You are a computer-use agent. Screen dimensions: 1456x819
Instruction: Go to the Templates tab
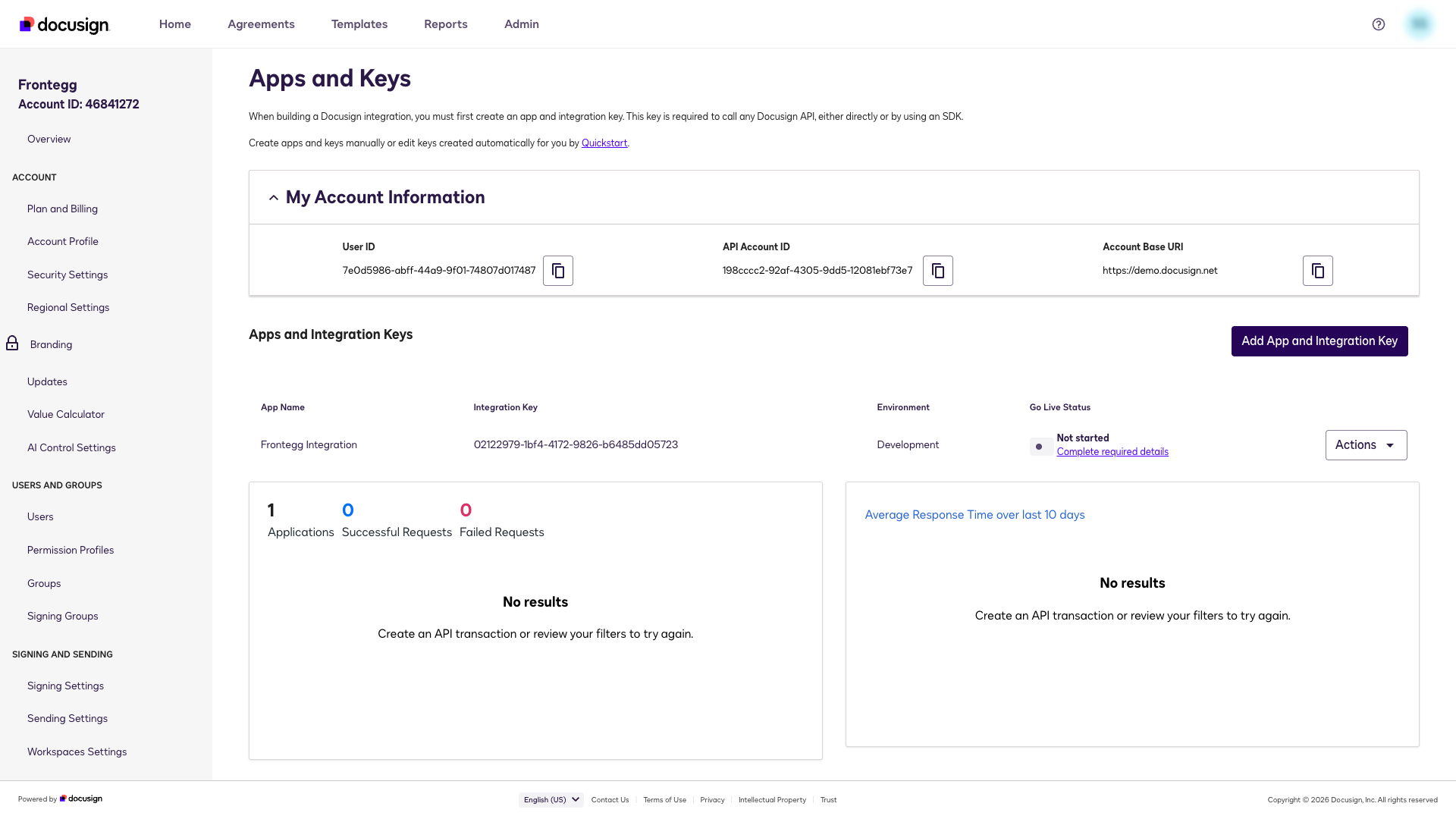coord(359,24)
